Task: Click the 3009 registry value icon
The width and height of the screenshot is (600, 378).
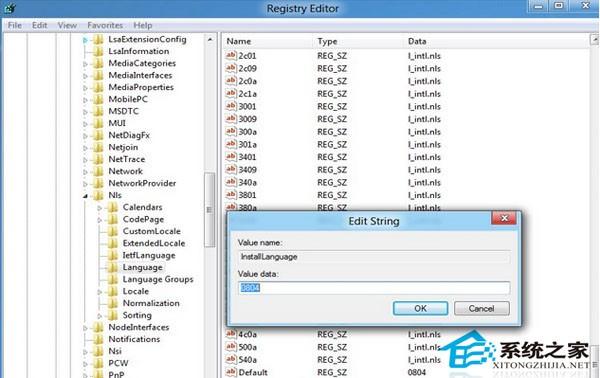Action: [x=231, y=119]
